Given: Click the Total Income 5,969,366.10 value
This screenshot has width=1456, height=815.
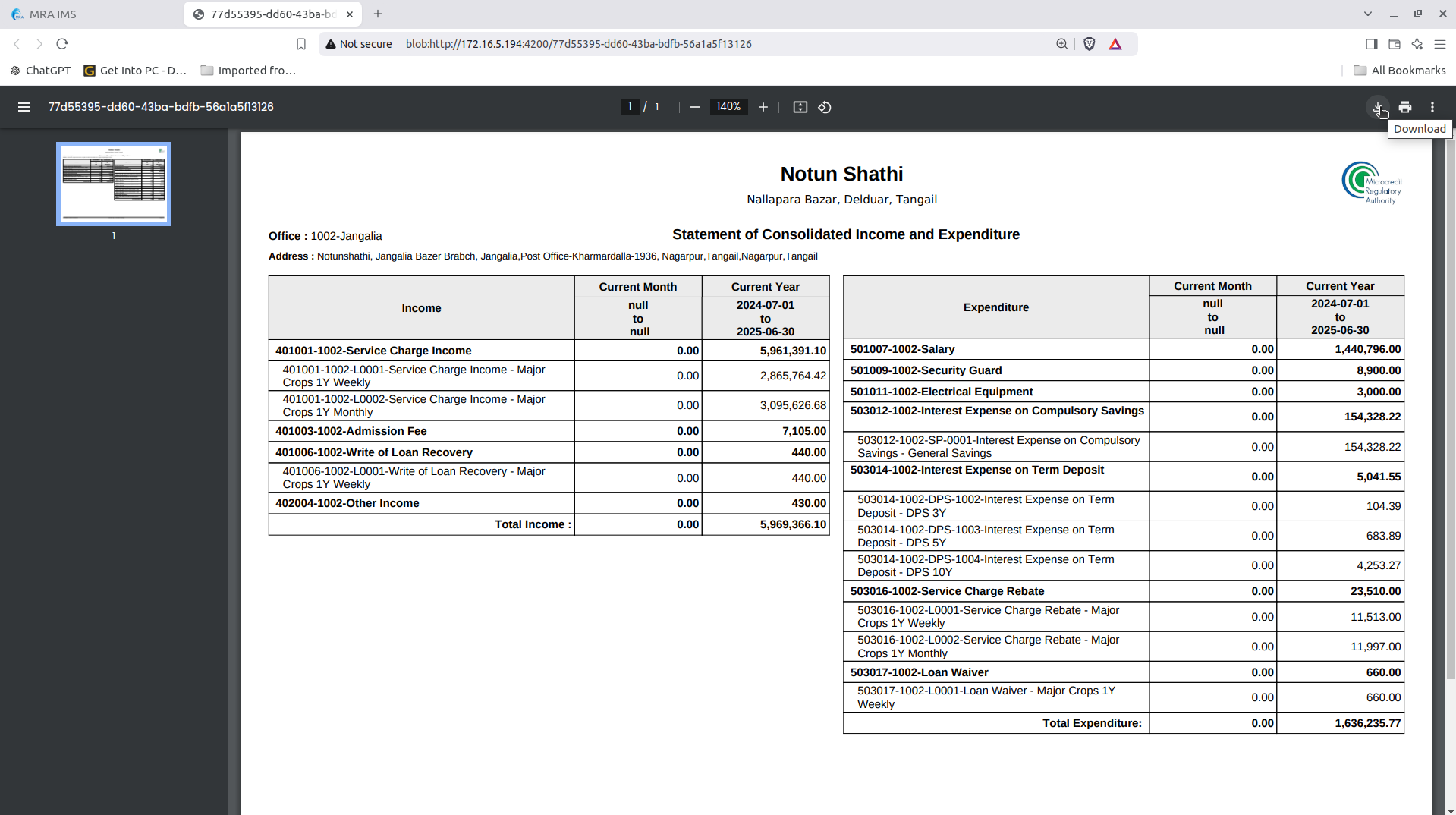Looking at the screenshot, I should (793, 524).
